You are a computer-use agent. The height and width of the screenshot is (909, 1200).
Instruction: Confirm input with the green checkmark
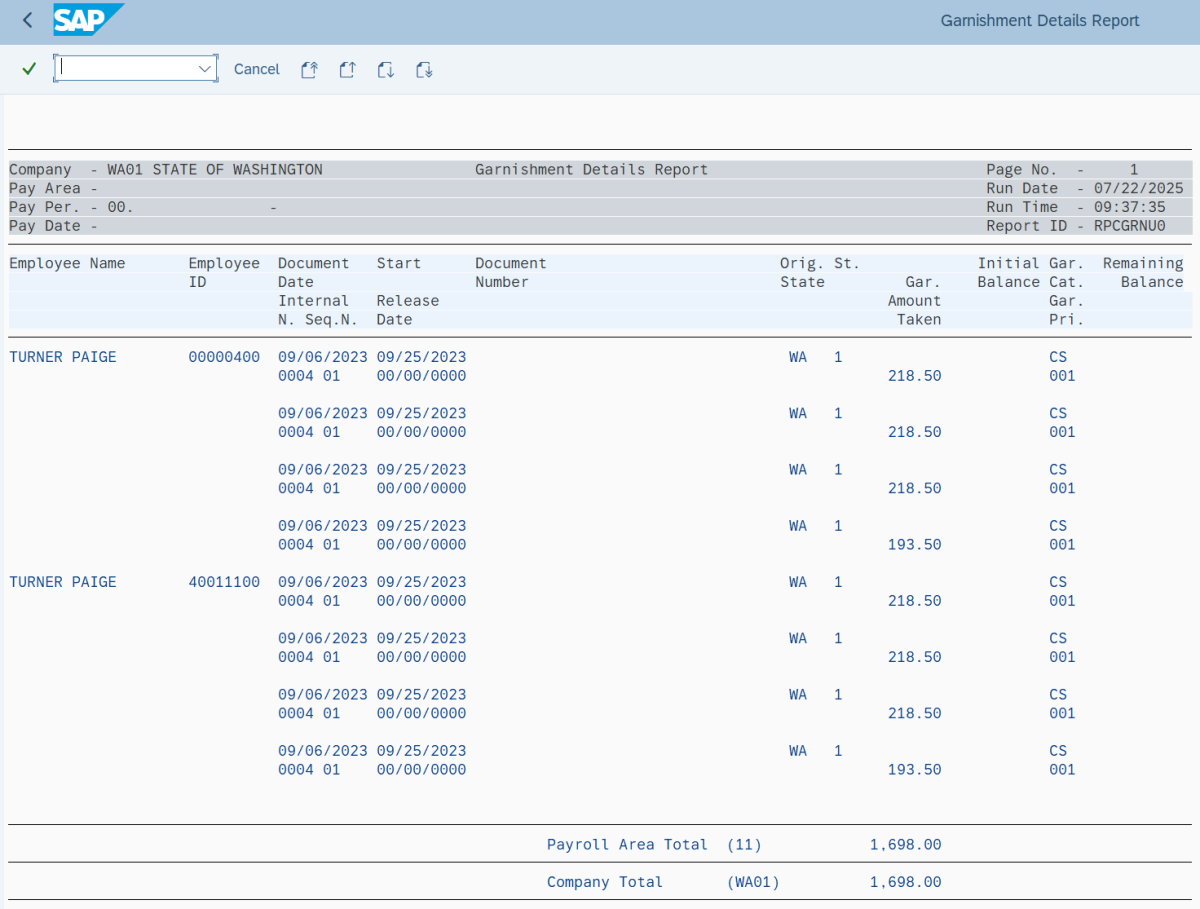(28, 68)
